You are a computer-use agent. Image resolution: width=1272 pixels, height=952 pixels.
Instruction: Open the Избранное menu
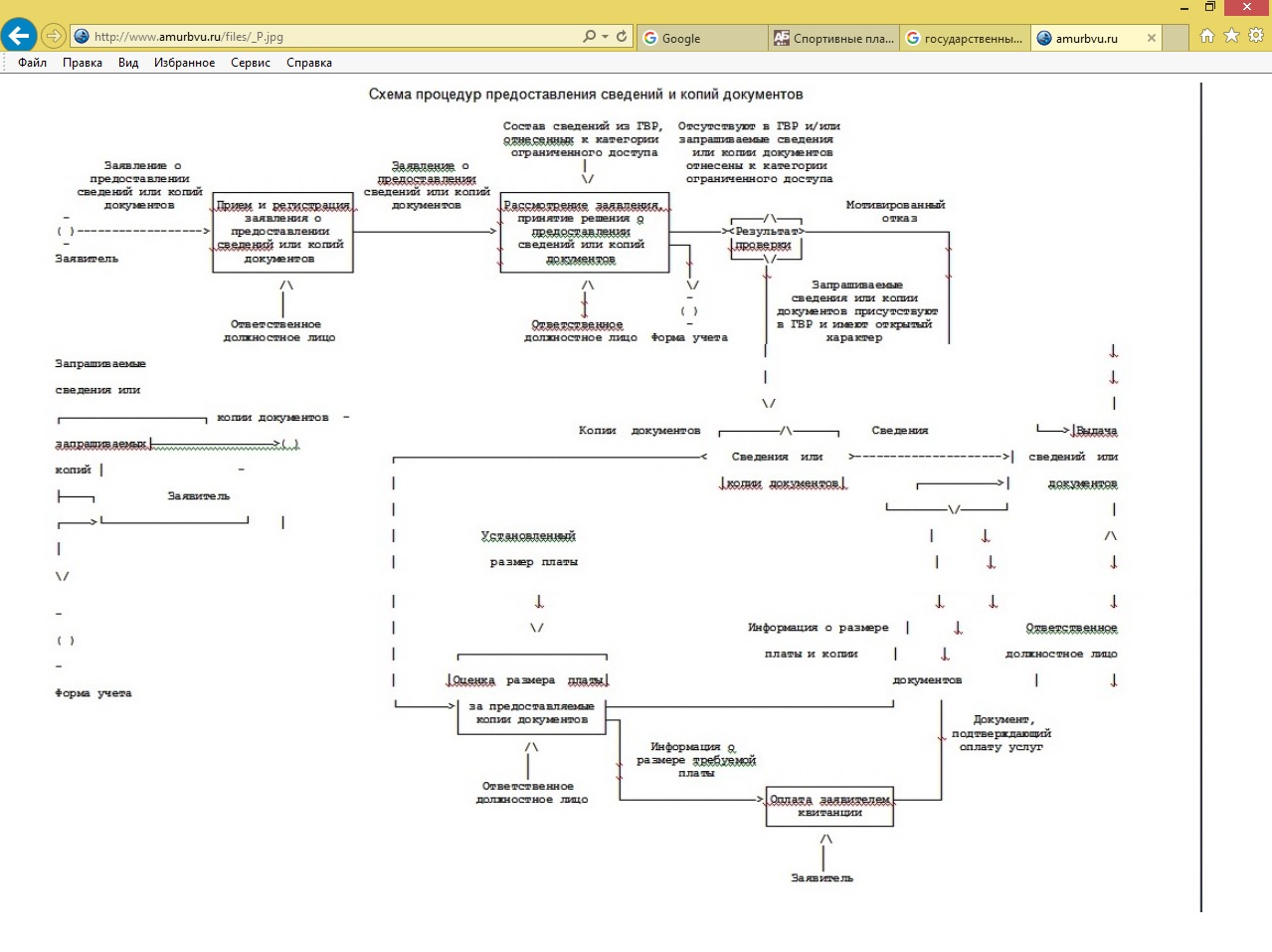(184, 63)
